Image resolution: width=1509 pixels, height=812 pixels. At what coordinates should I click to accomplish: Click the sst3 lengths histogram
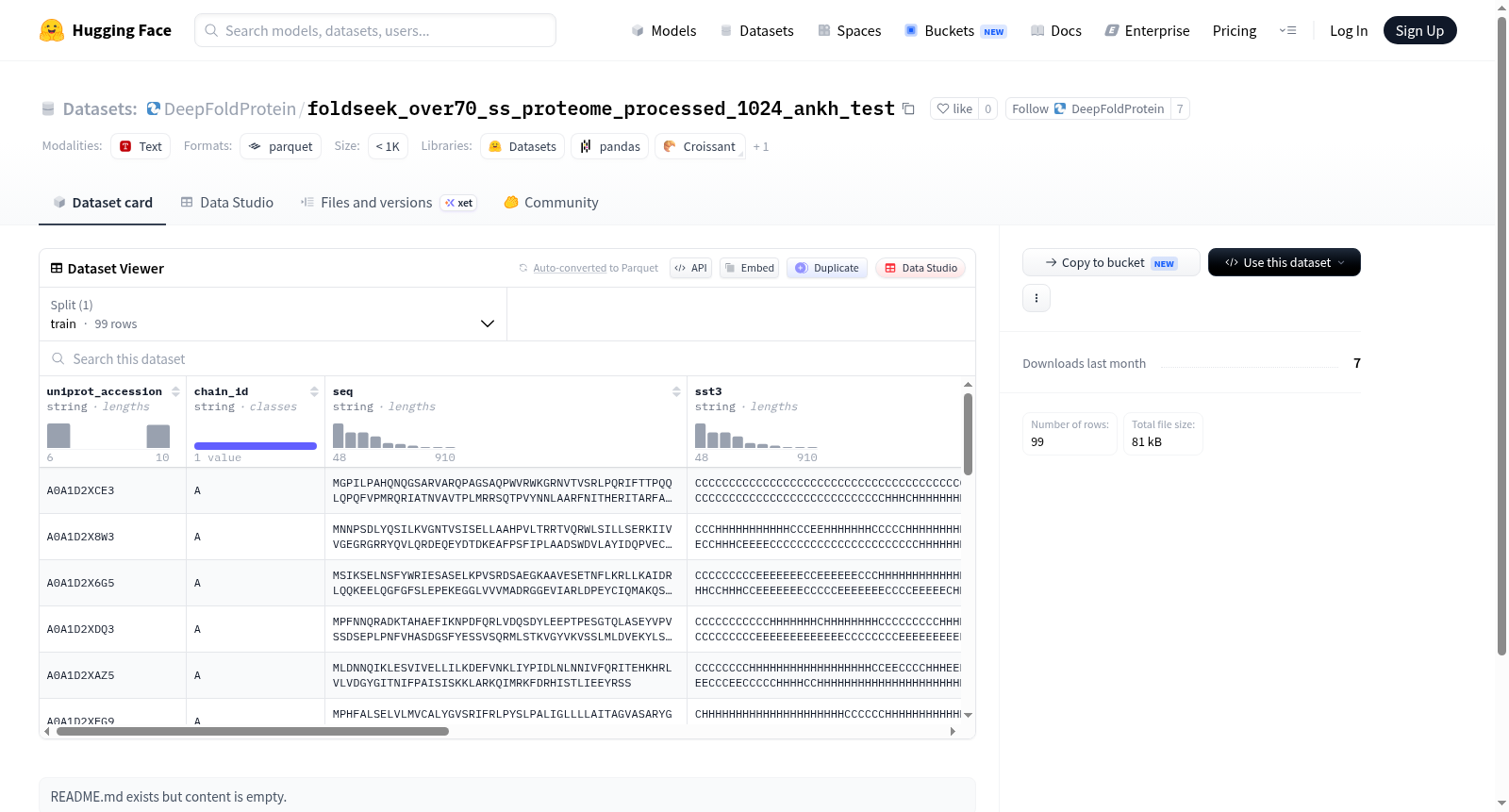(756, 435)
